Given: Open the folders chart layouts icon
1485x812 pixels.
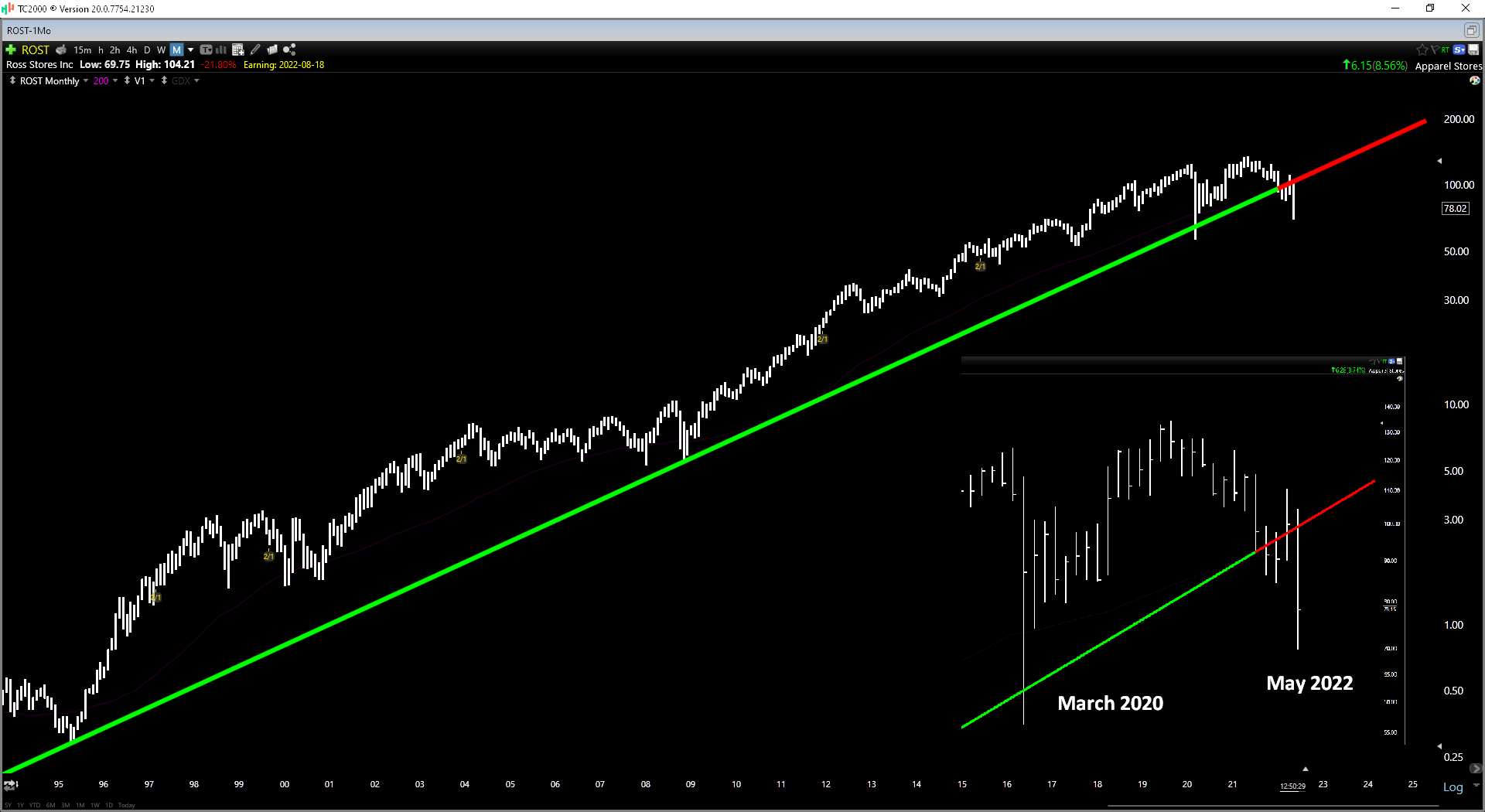Looking at the screenshot, I should coord(272,49).
